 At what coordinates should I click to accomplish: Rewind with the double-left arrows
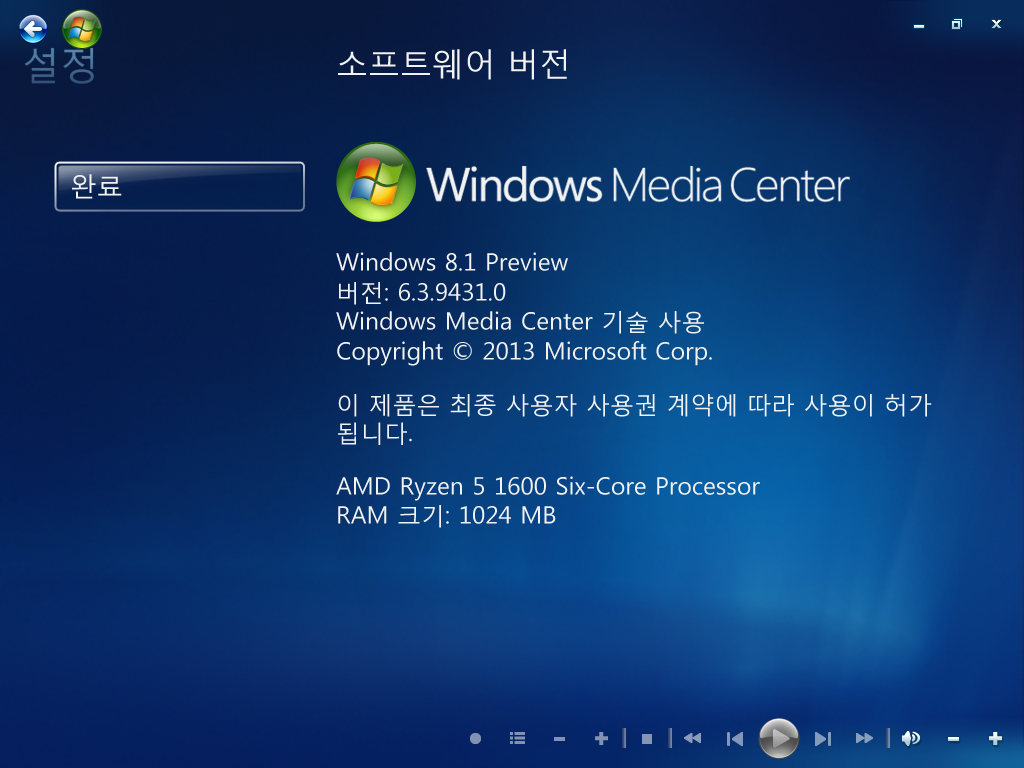692,739
